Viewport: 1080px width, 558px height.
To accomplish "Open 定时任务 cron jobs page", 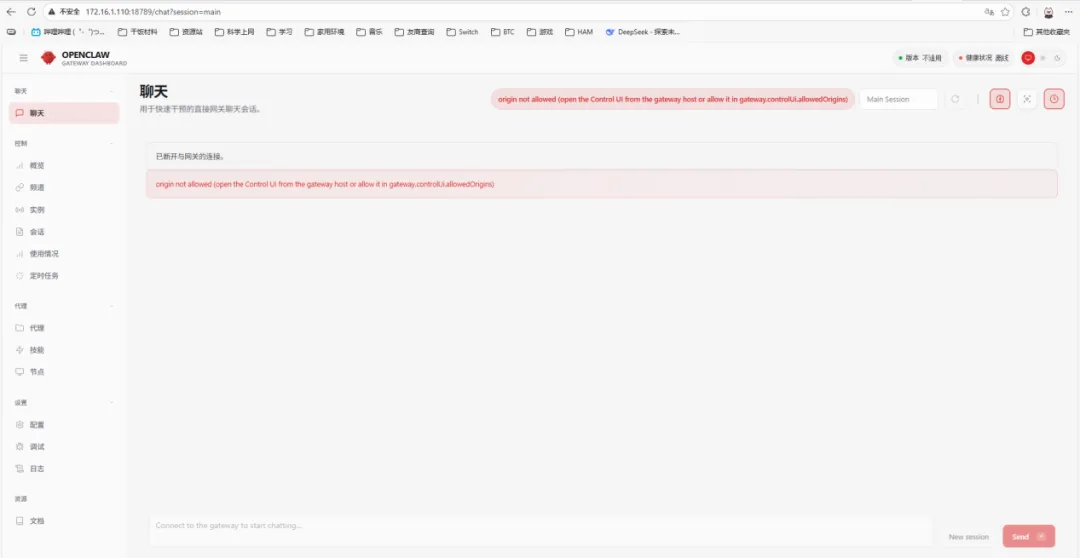I will pyautogui.click(x=64, y=276).
